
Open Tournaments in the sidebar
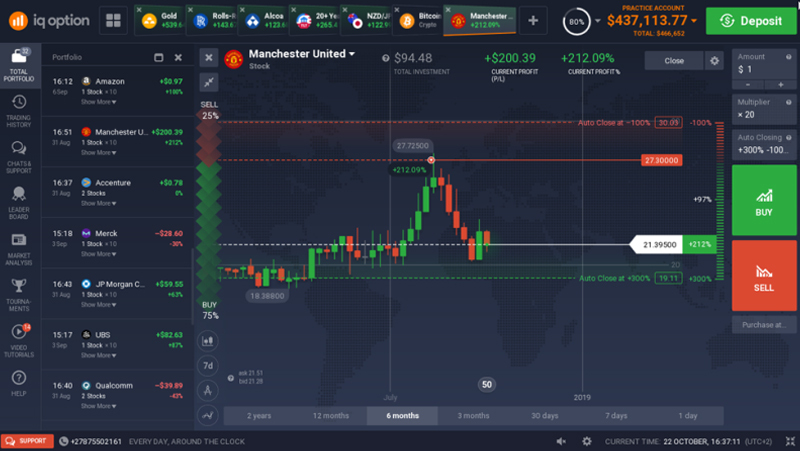(19, 295)
